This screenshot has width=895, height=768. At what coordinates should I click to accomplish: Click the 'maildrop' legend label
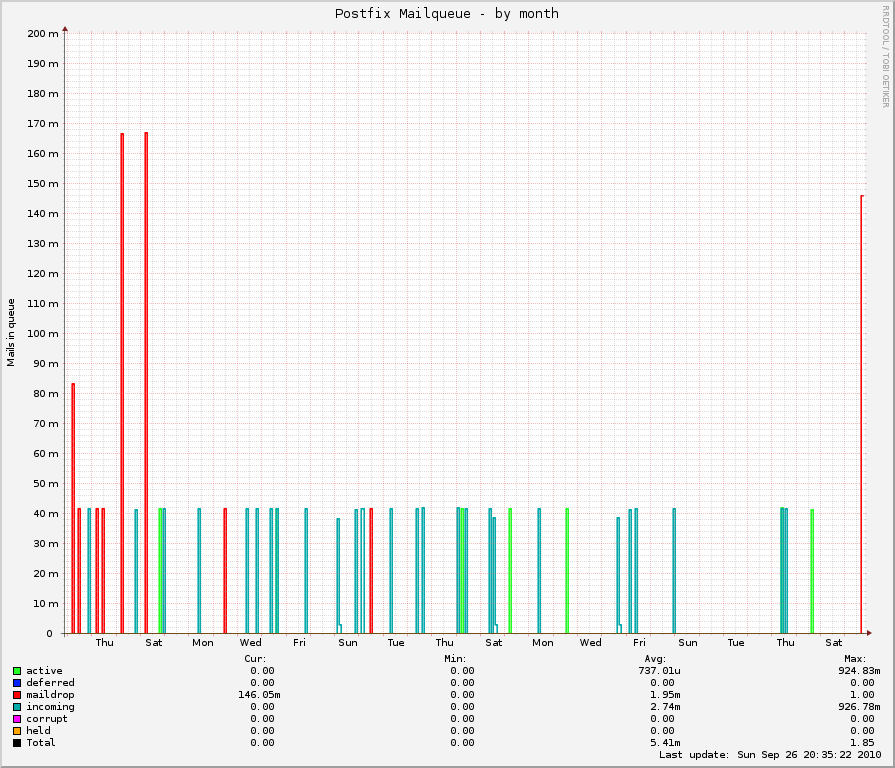(50, 695)
